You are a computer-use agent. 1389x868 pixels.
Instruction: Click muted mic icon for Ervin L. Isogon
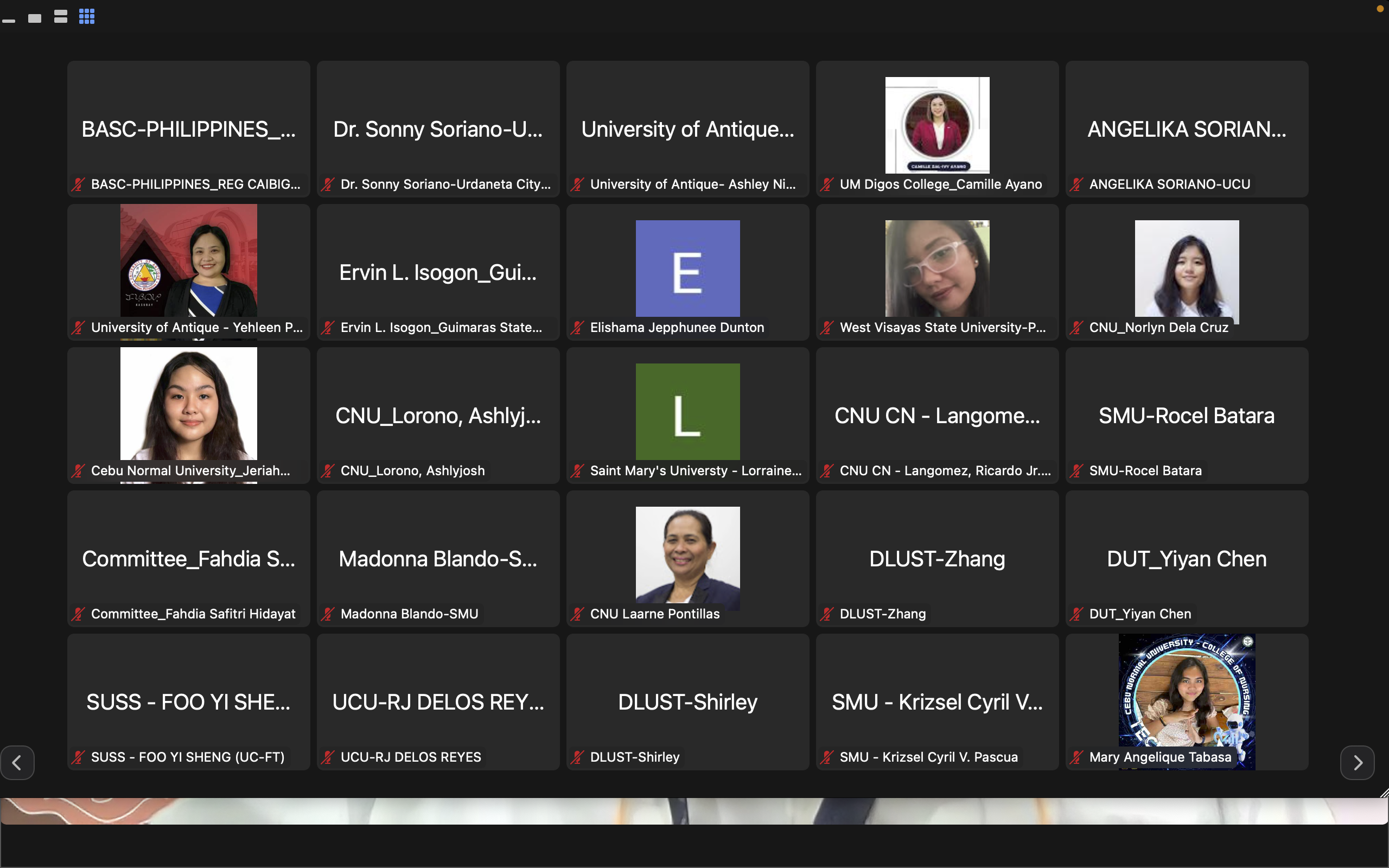coord(328,327)
